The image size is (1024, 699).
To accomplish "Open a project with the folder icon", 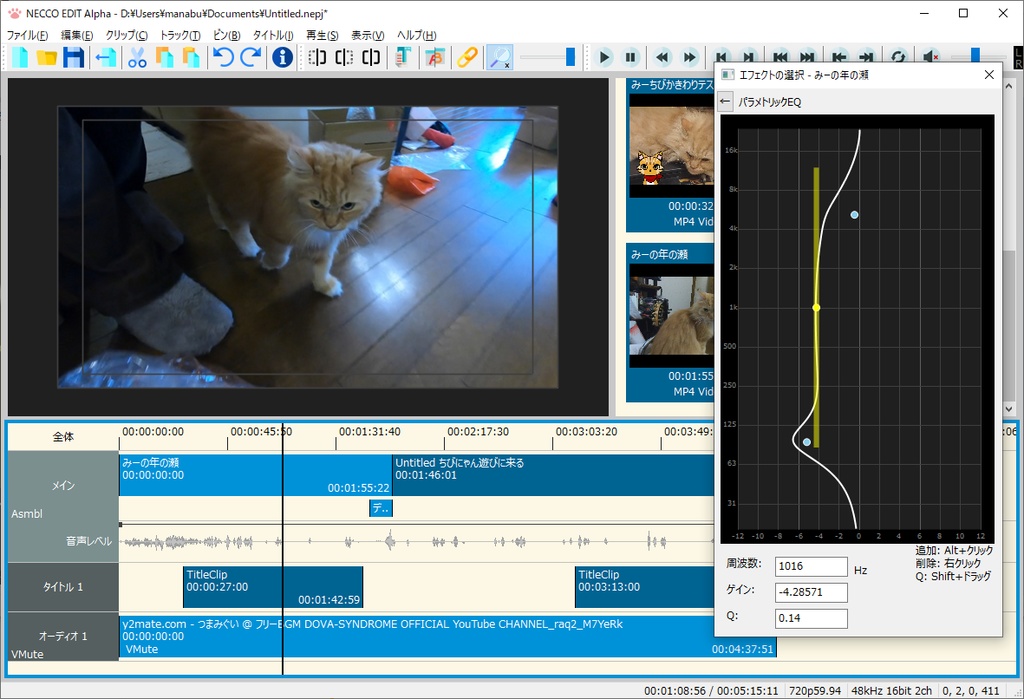I will [x=46, y=57].
